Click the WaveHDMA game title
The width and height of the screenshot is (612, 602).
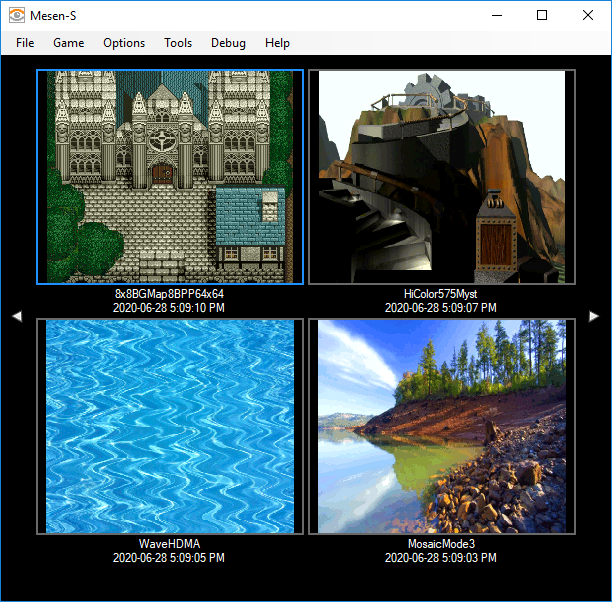(169, 544)
